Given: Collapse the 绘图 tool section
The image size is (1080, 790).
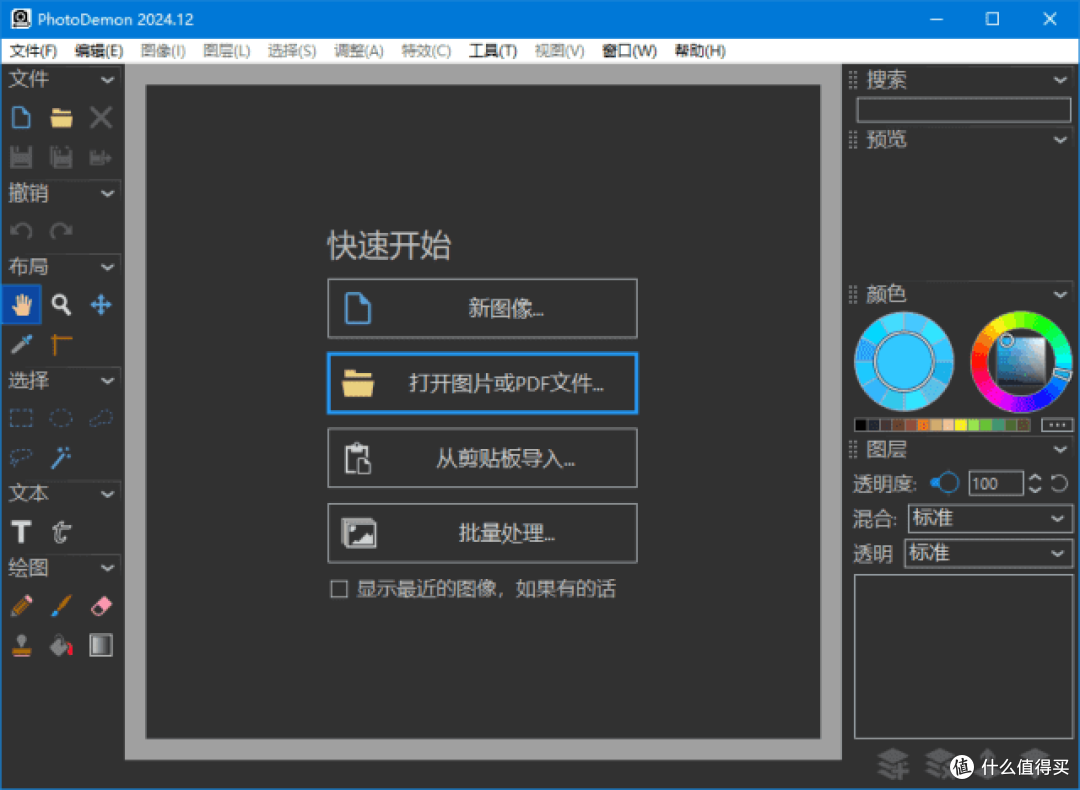Looking at the screenshot, I should [107, 568].
